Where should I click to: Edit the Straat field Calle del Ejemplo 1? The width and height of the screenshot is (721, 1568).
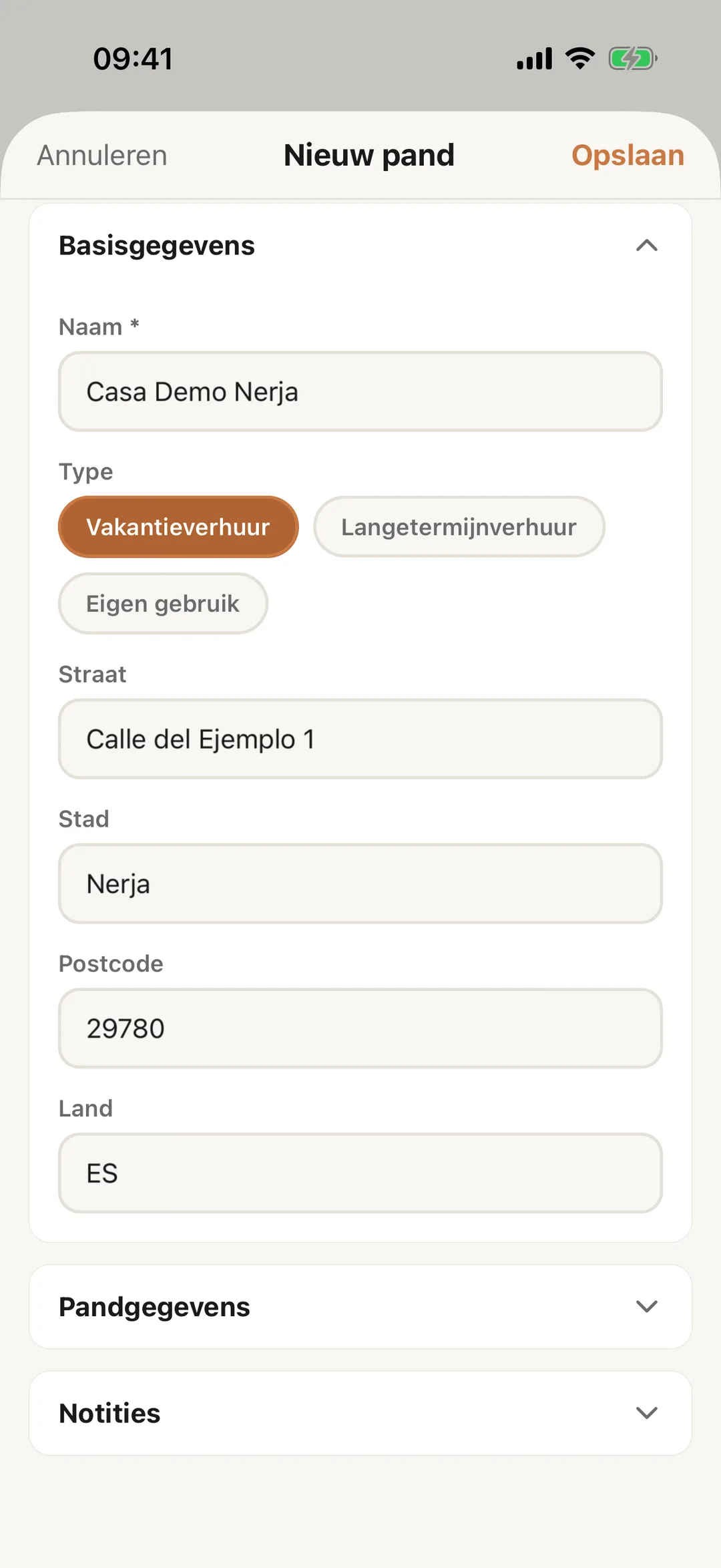coord(360,739)
